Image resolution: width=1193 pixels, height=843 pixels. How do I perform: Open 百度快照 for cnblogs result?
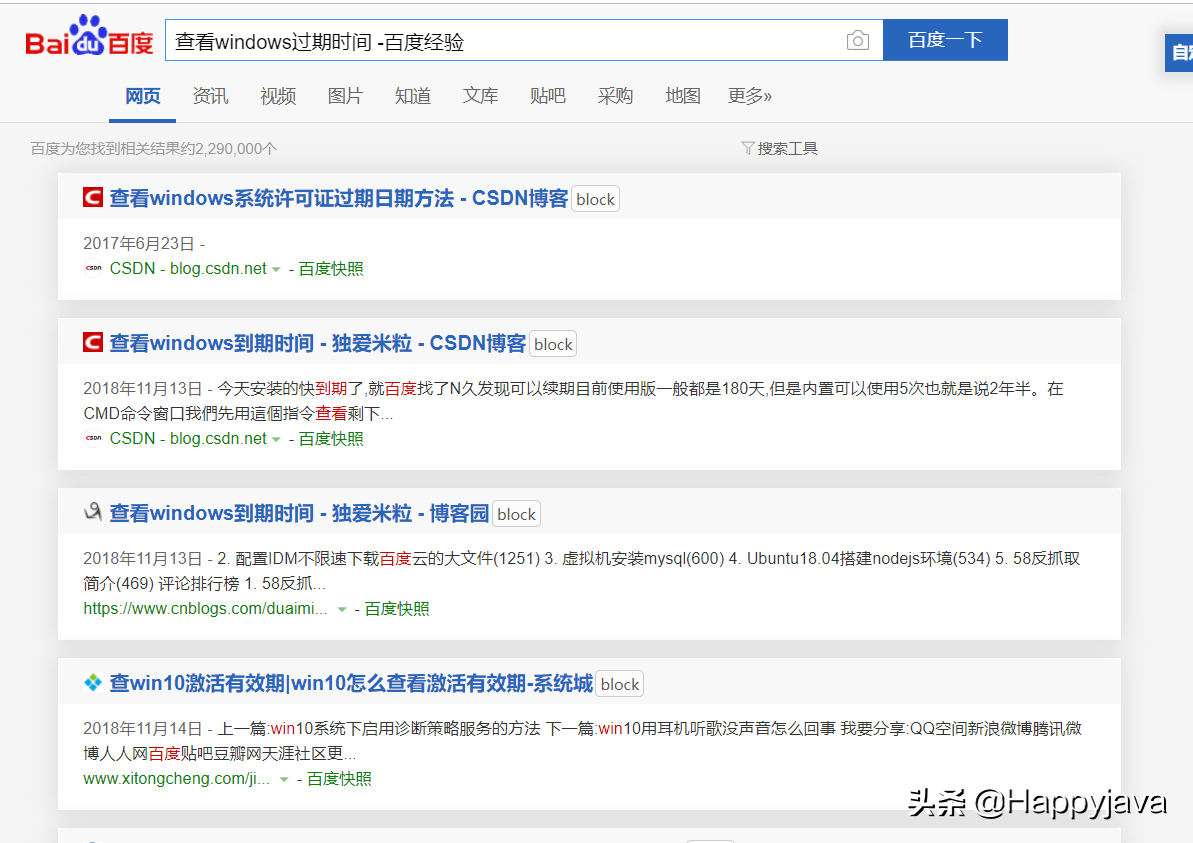click(x=397, y=609)
